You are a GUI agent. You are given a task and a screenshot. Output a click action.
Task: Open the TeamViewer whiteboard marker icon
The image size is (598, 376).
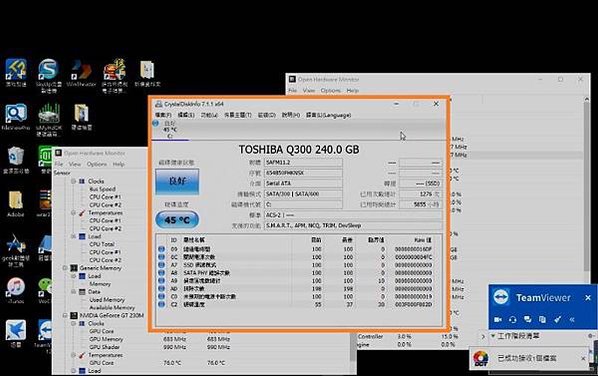tap(557, 319)
